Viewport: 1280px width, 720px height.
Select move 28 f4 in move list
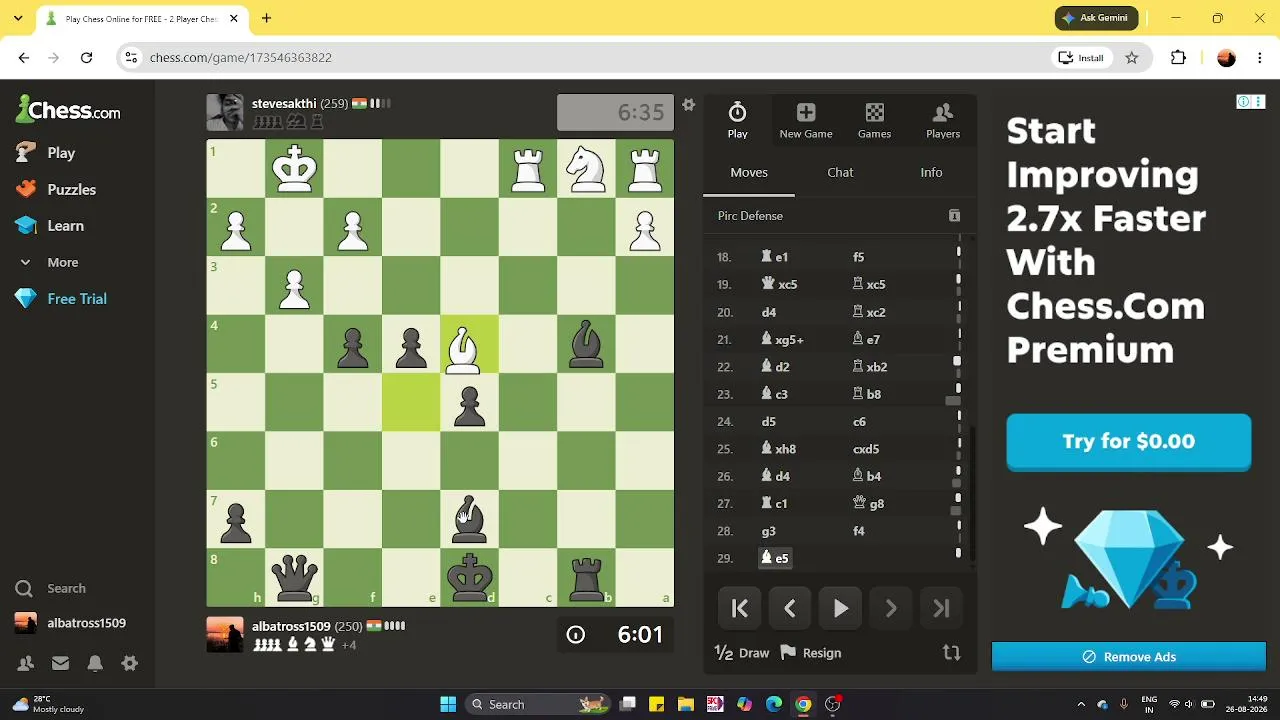click(x=858, y=531)
